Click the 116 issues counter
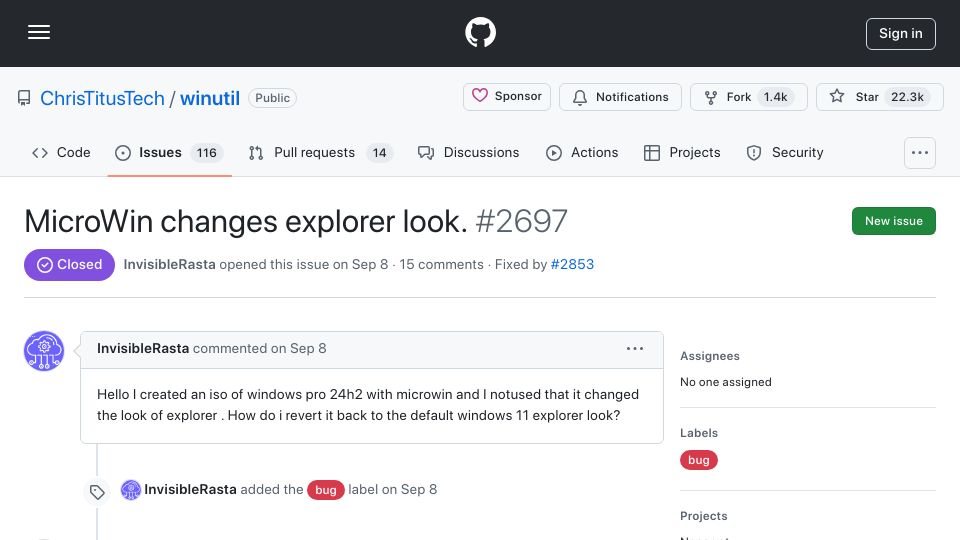The height and width of the screenshot is (540, 960). coord(206,152)
